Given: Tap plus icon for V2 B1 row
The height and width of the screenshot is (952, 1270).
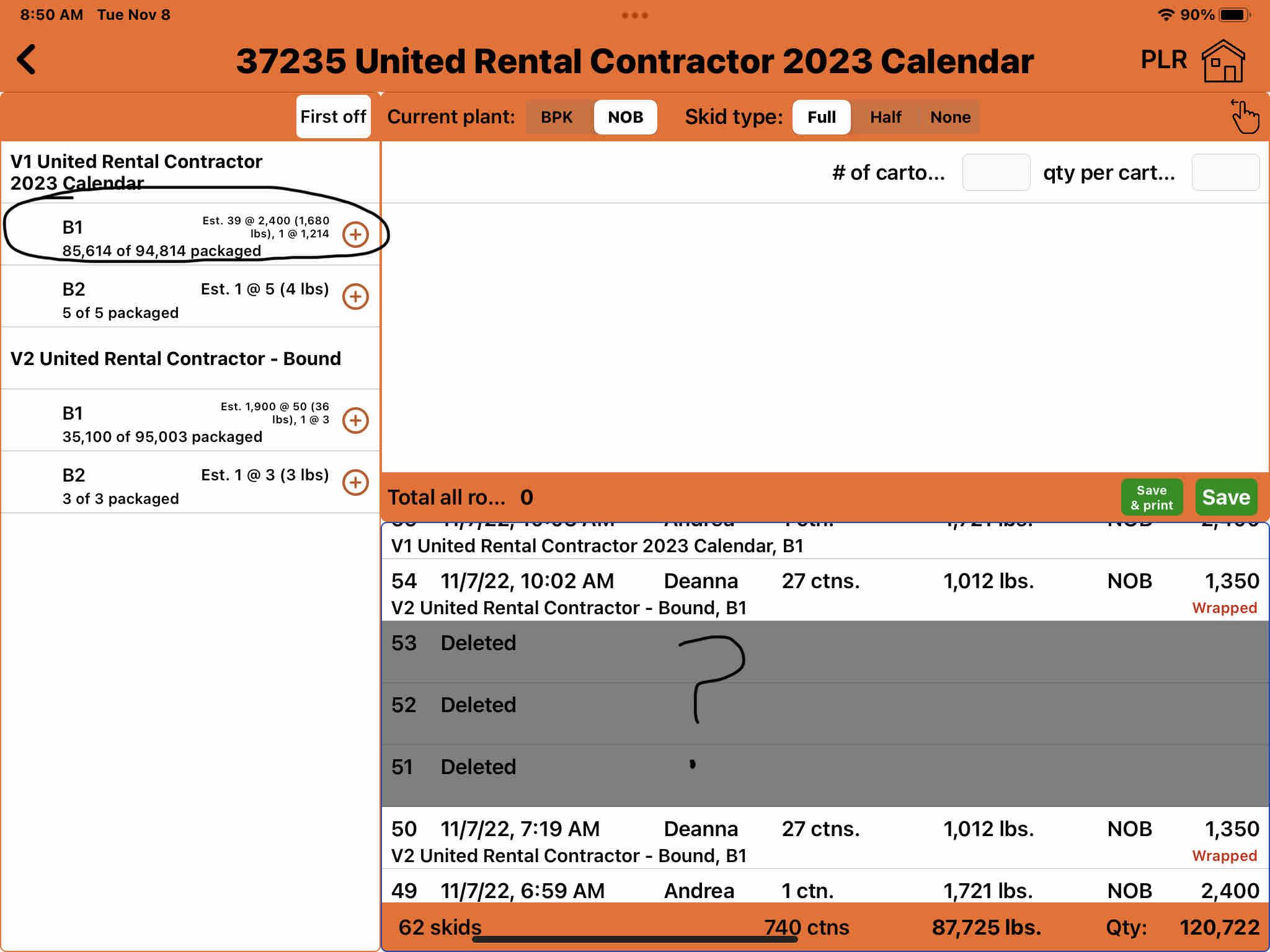Looking at the screenshot, I should click(x=355, y=420).
